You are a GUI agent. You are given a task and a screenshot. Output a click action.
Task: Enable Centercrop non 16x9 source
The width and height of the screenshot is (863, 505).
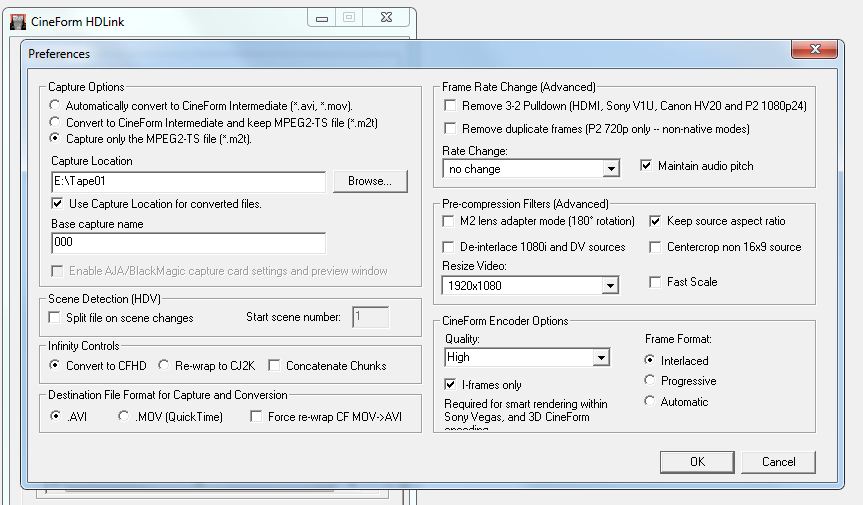coord(655,247)
